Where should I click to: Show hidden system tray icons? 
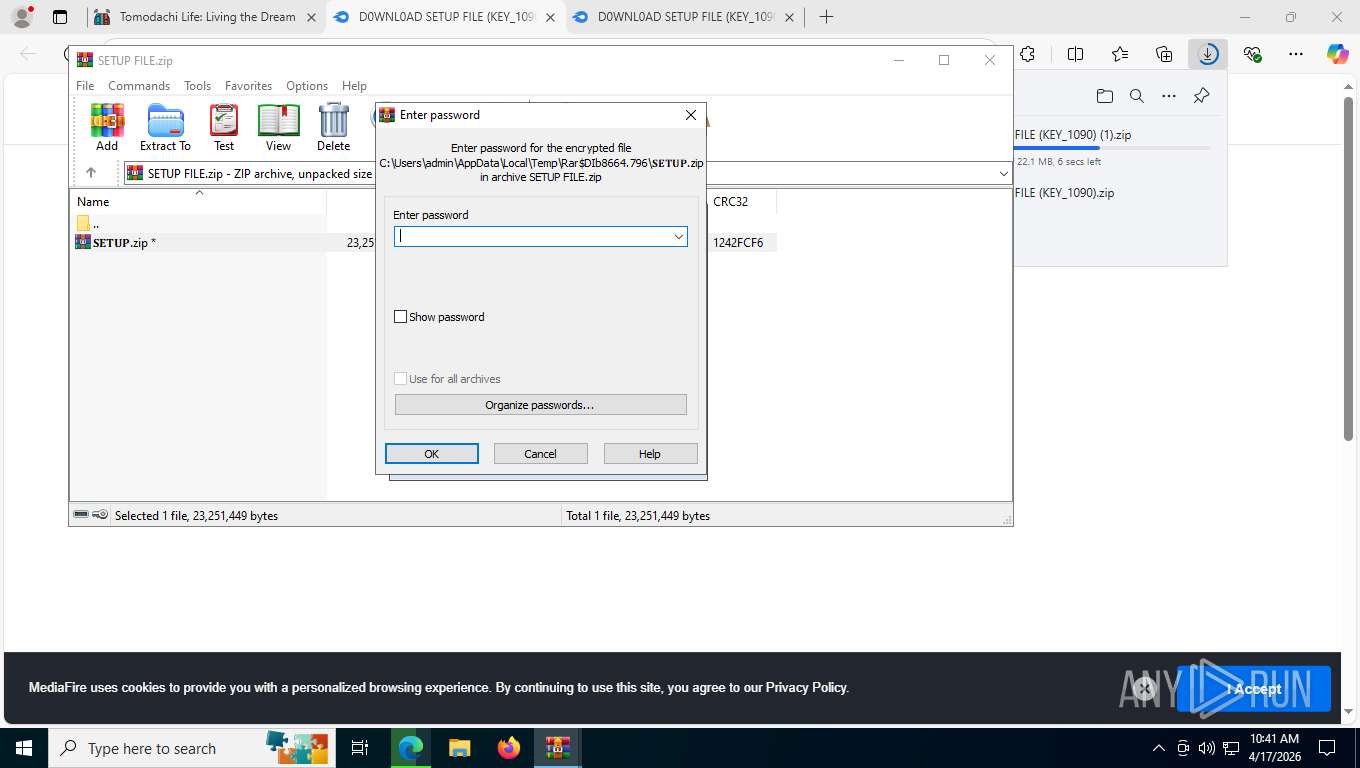coord(1159,748)
